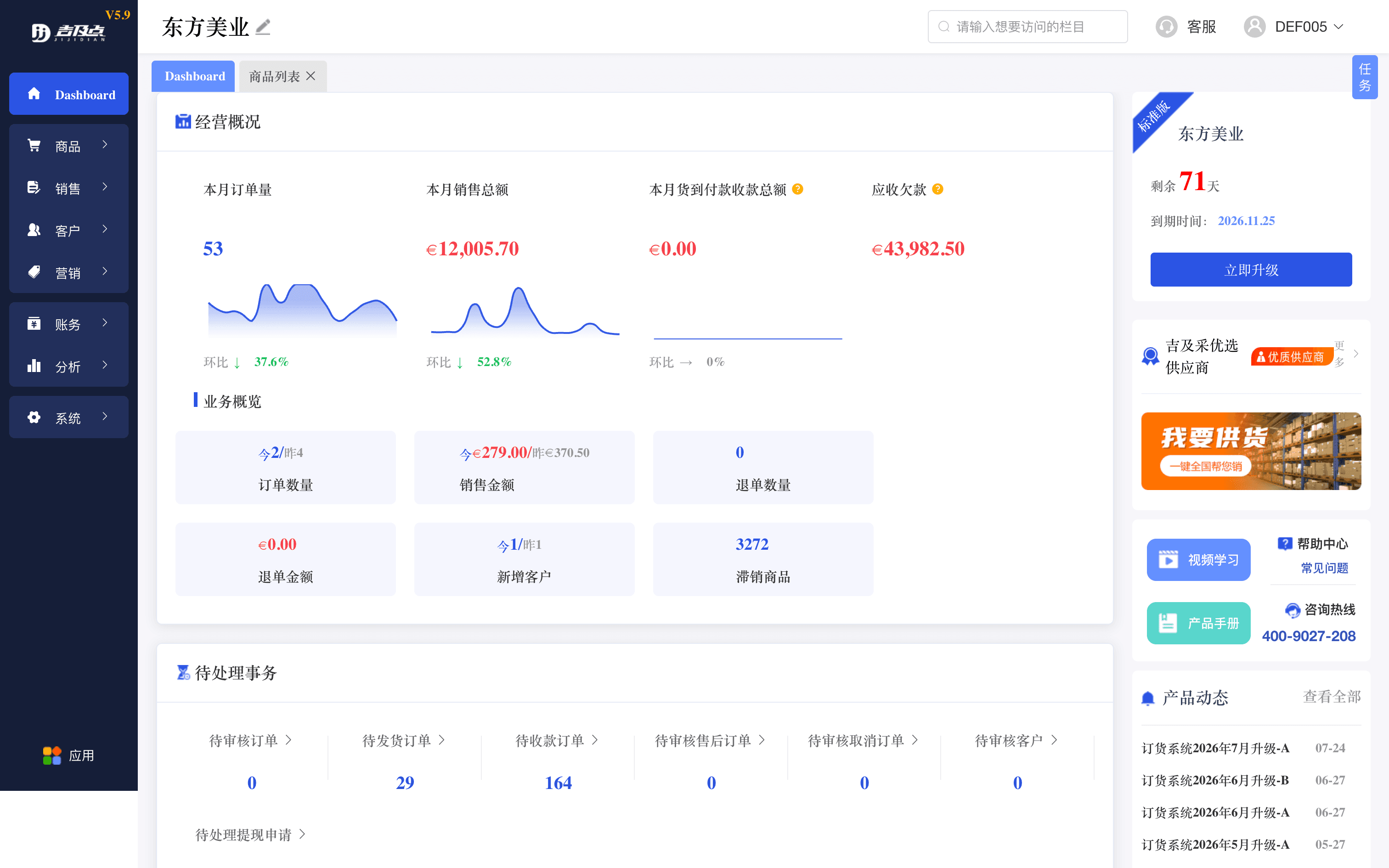This screenshot has height=868, width=1389.
Task: Click the 吉及点 logo in sidebar
Action: 68,32
